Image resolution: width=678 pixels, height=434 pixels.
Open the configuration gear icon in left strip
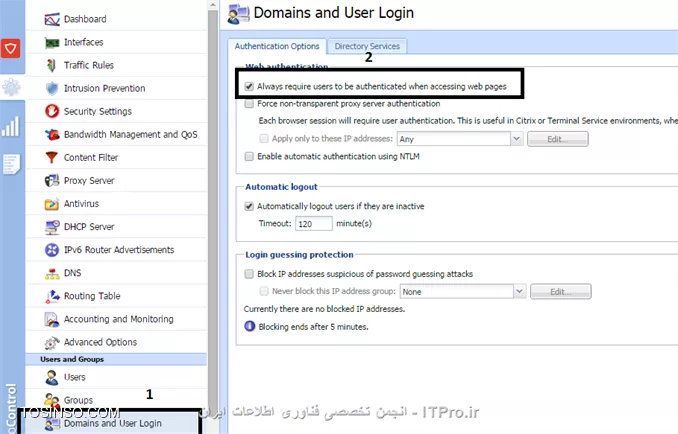coord(11,88)
